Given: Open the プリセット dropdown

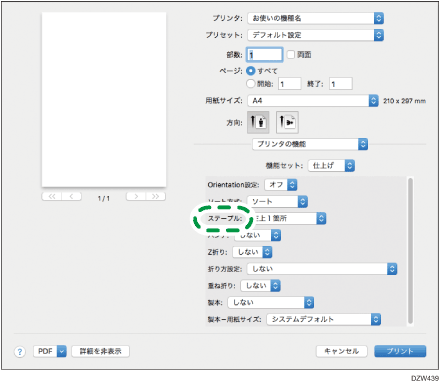Looking at the screenshot, I should (x=315, y=35).
